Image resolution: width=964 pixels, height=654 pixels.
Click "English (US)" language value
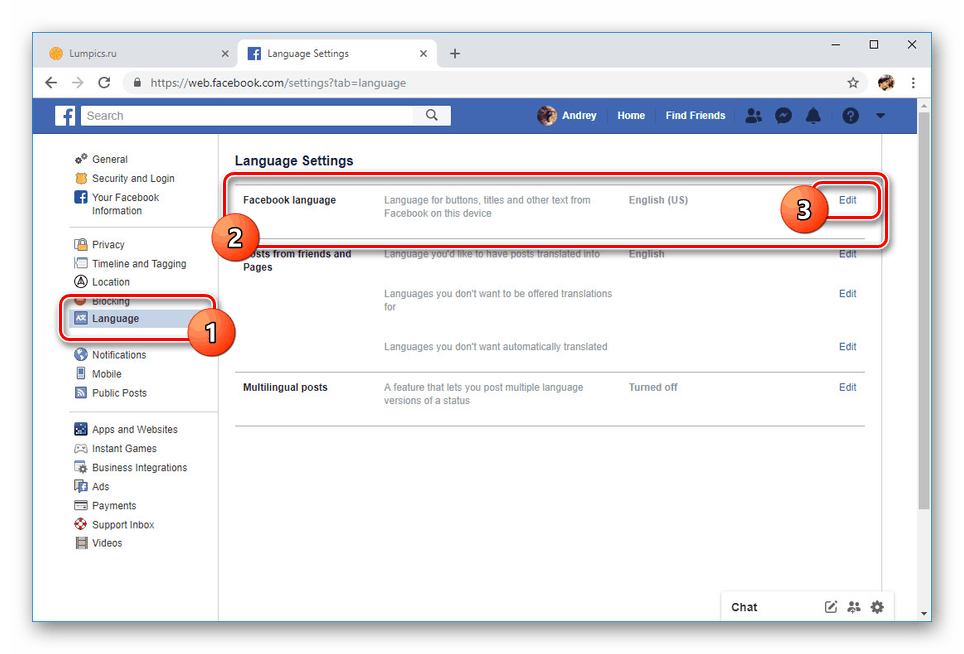[x=658, y=200]
